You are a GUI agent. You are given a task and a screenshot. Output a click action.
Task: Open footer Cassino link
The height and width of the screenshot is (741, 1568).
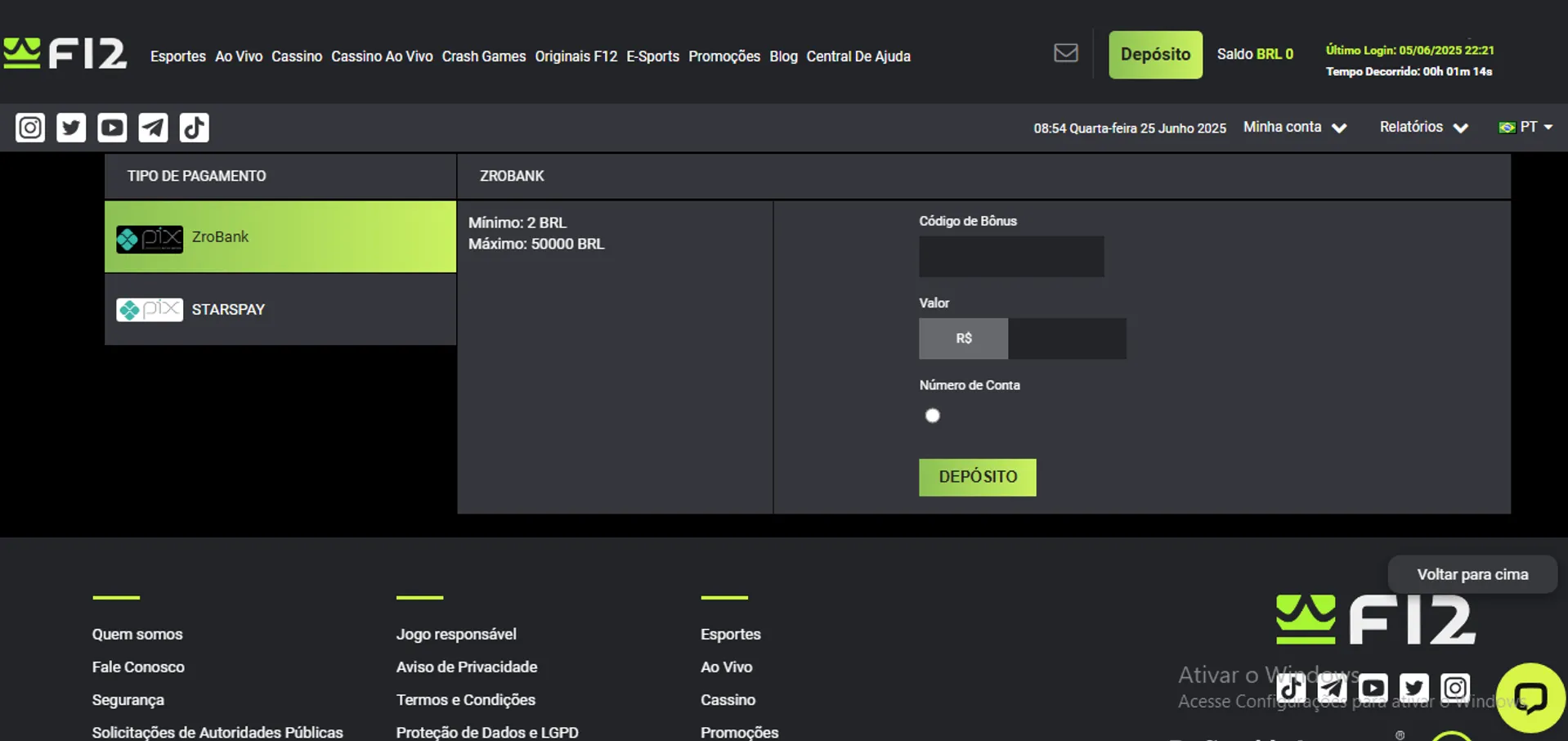click(728, 700)
